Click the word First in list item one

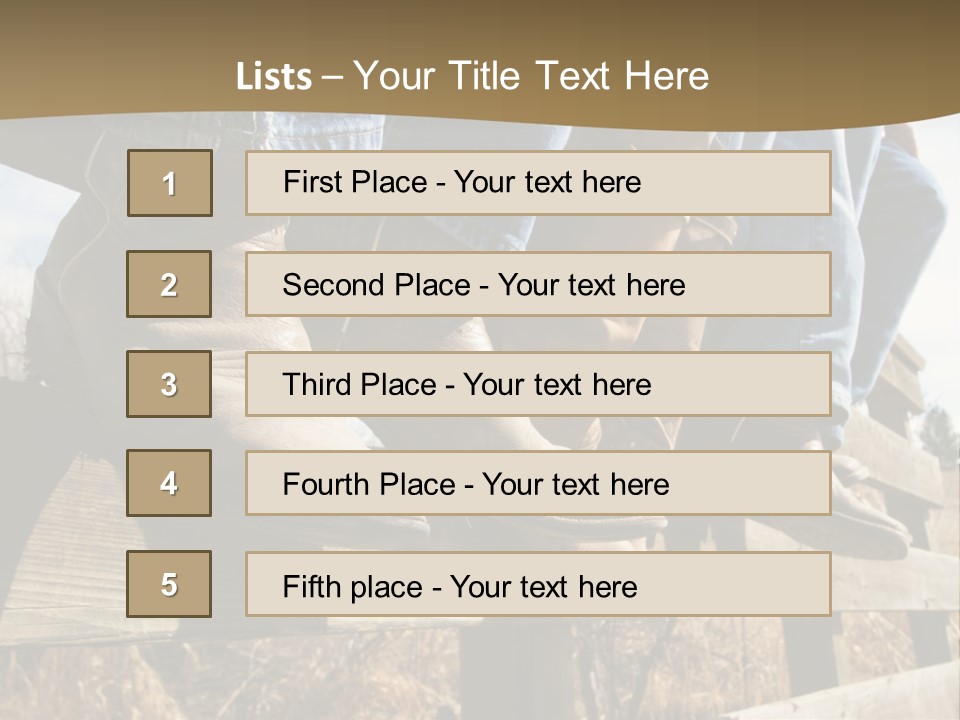pyautogui.click(x=312, y=182)
